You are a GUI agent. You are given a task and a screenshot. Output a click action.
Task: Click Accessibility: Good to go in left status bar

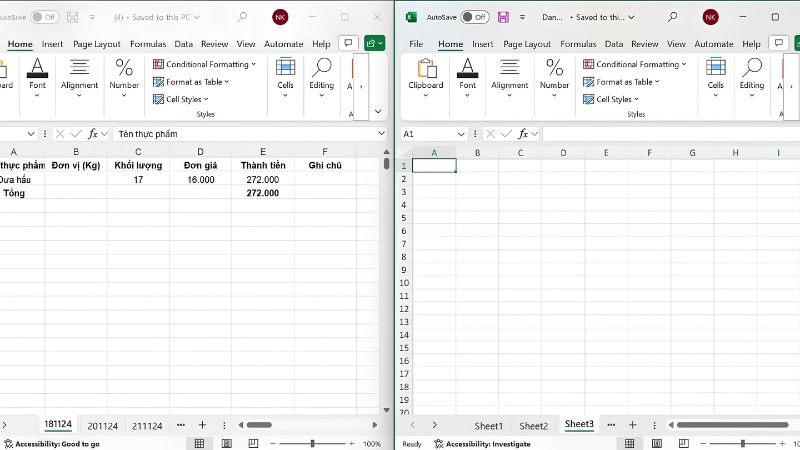52,444
